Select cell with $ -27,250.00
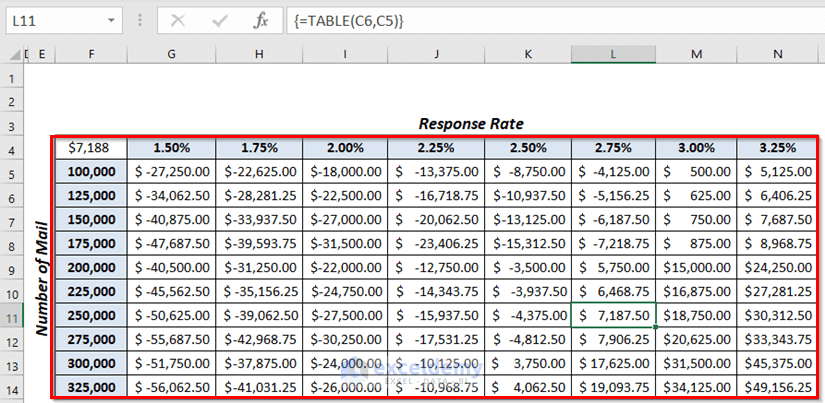This screenshot has height=403, width=825. (172, 172)
